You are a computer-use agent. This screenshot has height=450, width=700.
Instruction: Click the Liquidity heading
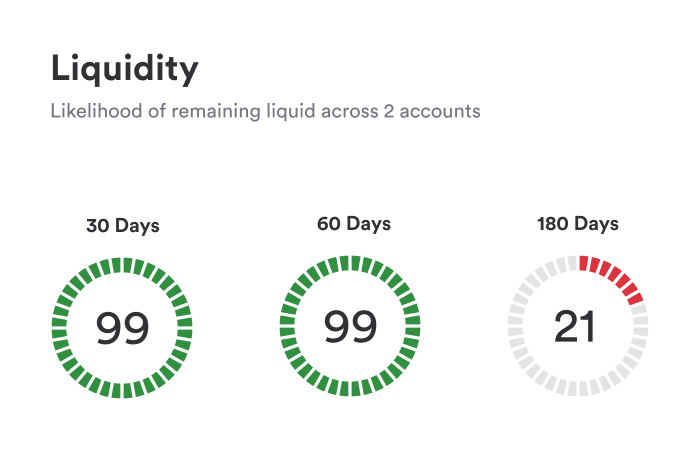coord(124,68)
